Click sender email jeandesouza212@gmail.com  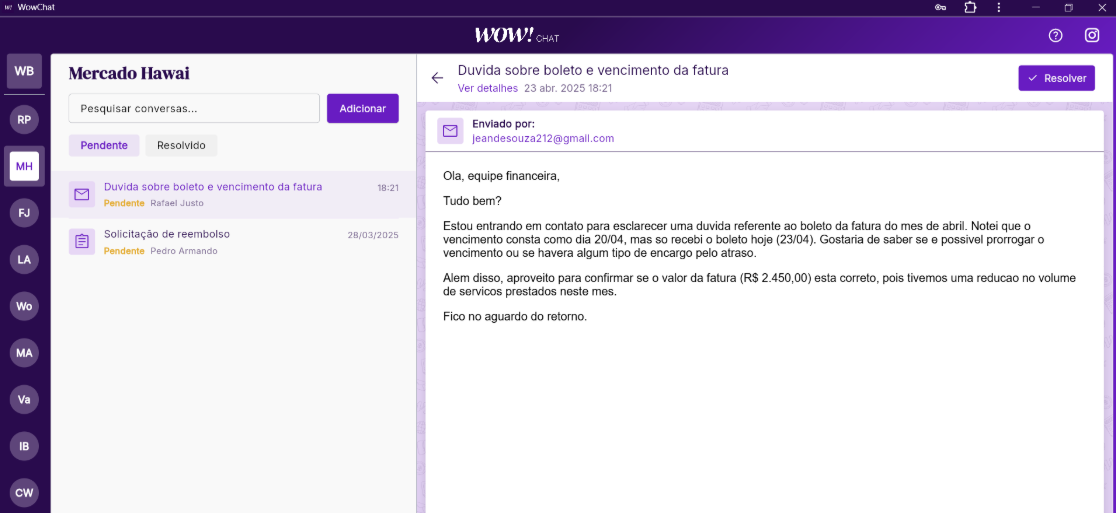[x=542, y=139]
